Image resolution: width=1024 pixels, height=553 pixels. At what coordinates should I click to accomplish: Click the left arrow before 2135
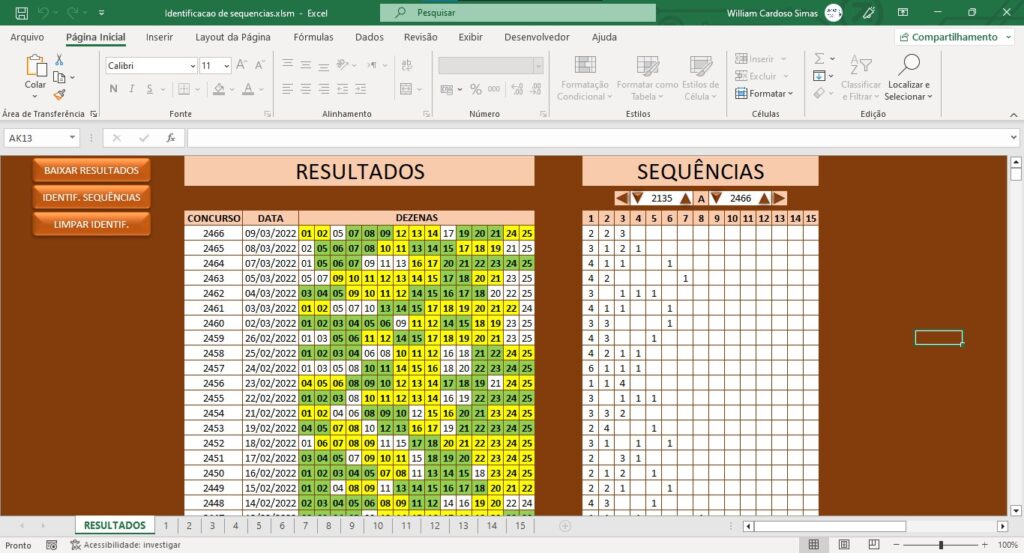pos(622,198)
